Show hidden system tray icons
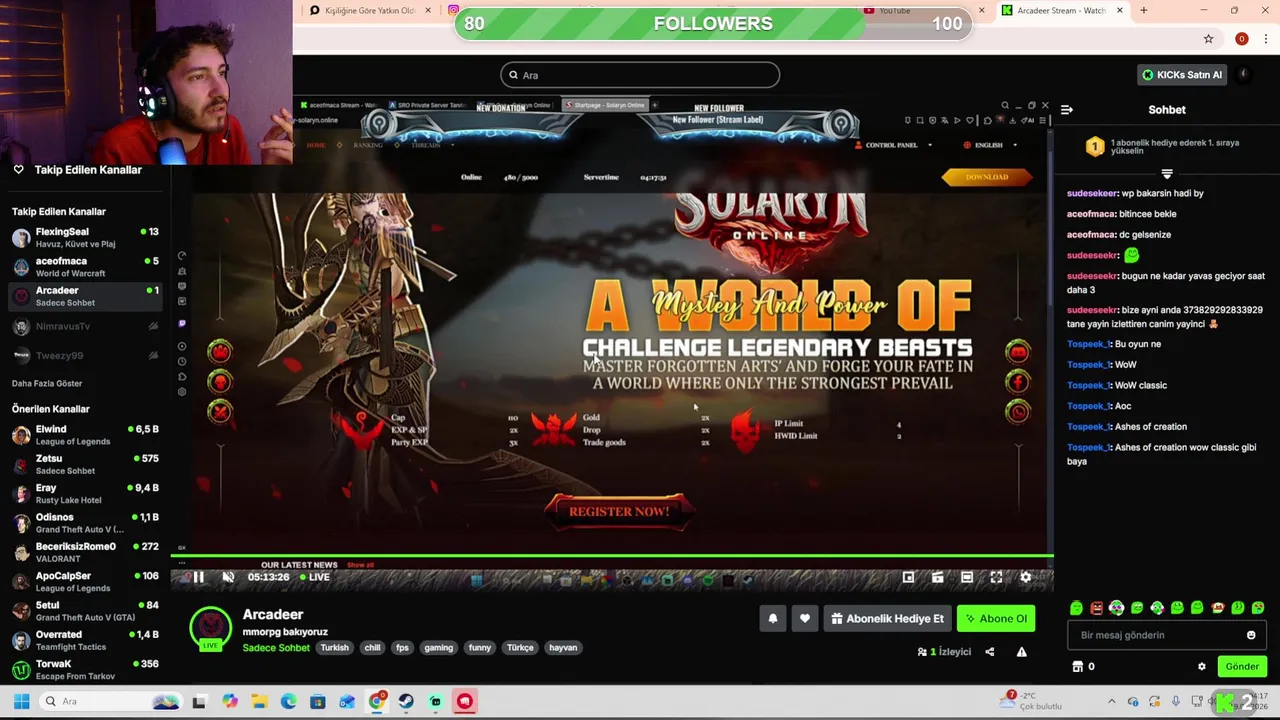Screen dimensions: 1280x720 [1111, 701]
